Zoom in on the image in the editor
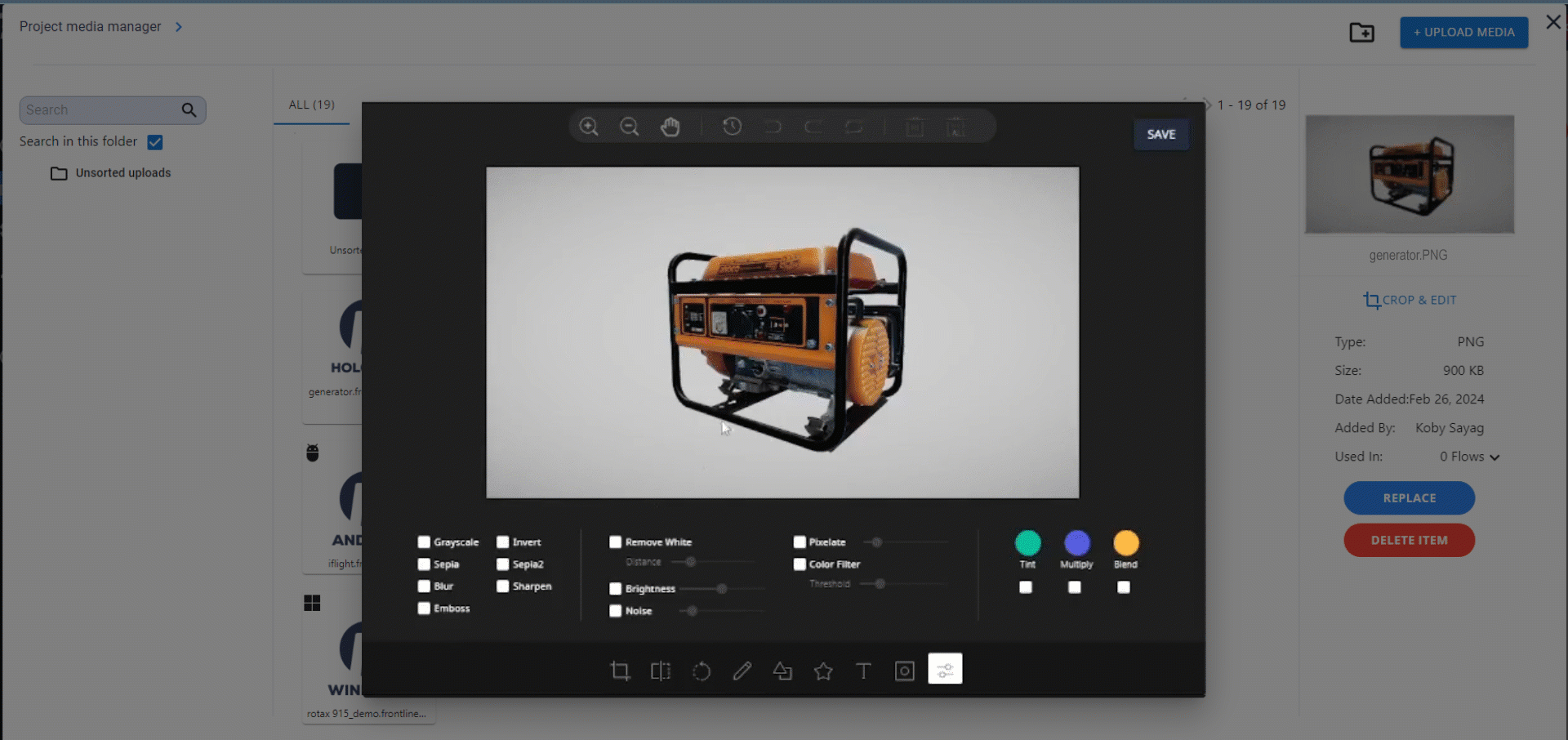The image size is (1568, 740). point(589,127)
